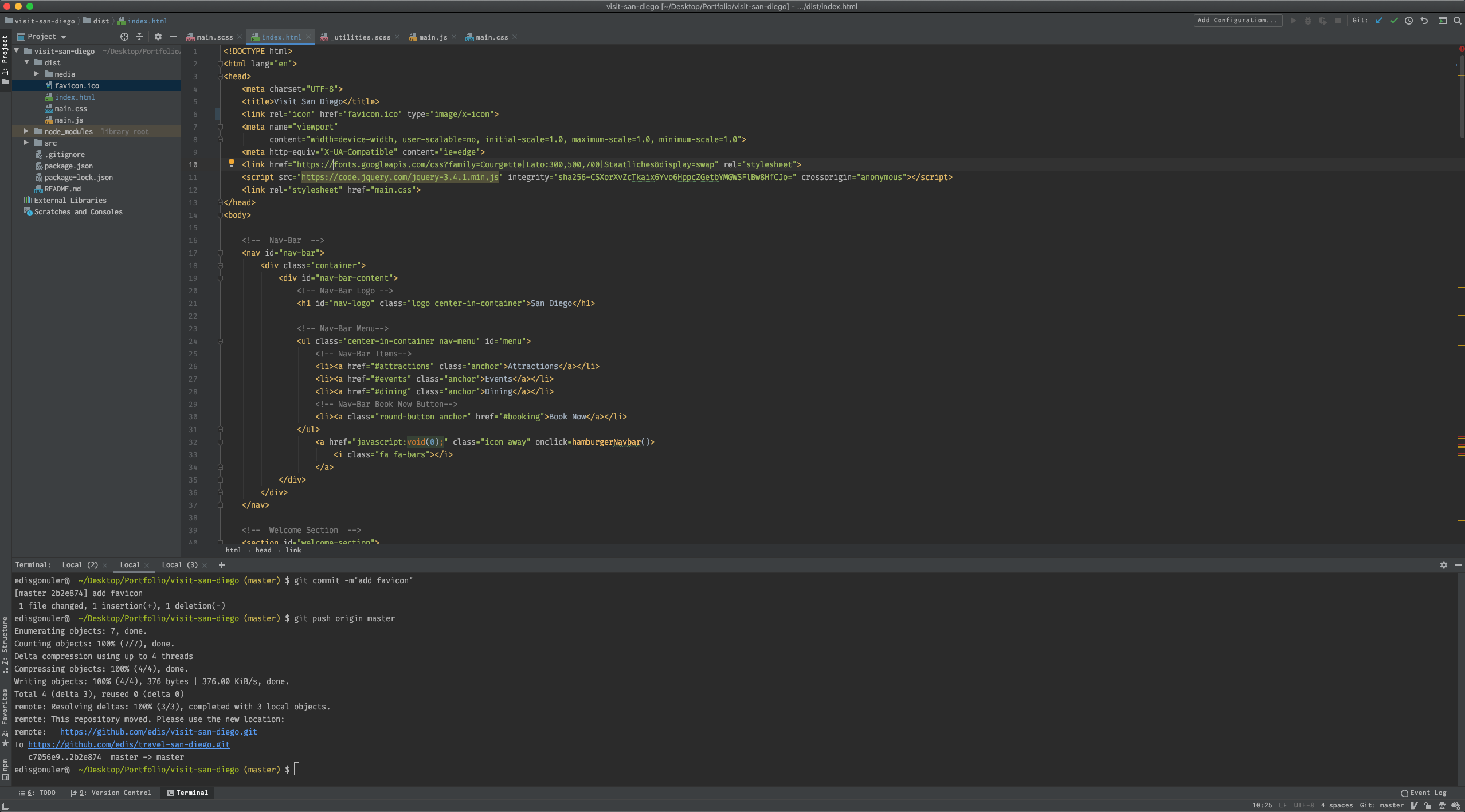Click the fold marker beside ul class="center-in-container nav-menu" on line 24
1465x812 pixels.
(220, 341)
